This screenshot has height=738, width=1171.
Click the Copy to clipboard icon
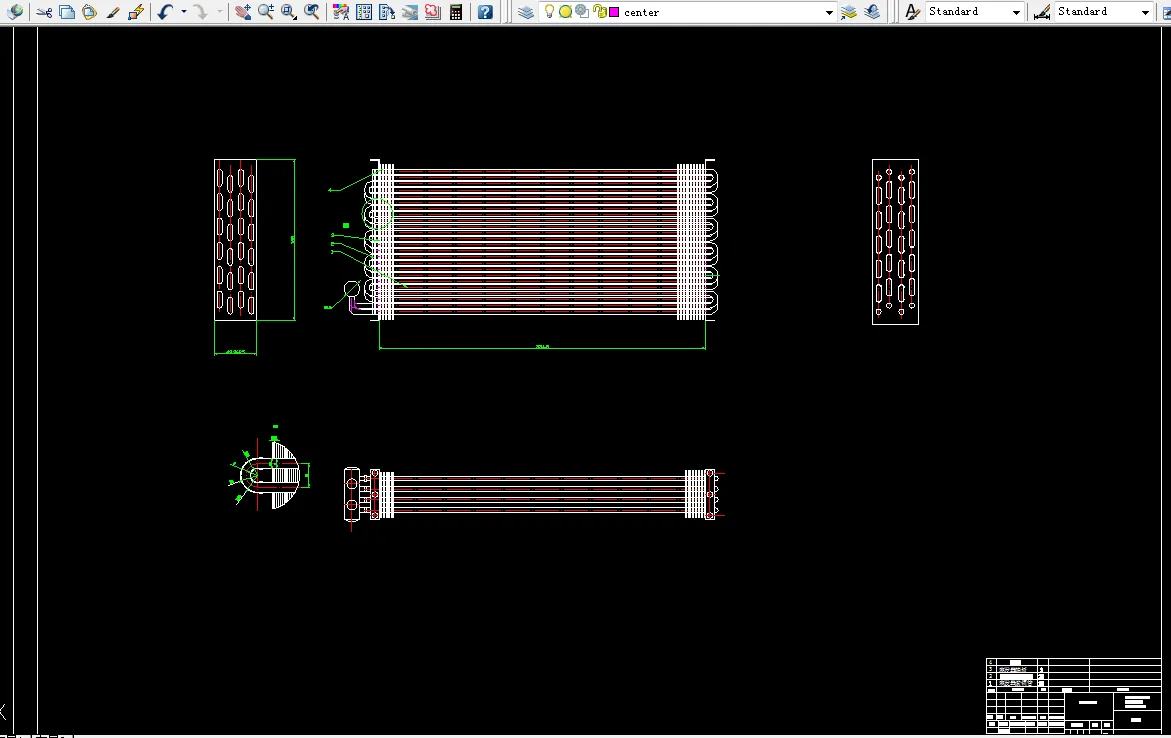66,12
